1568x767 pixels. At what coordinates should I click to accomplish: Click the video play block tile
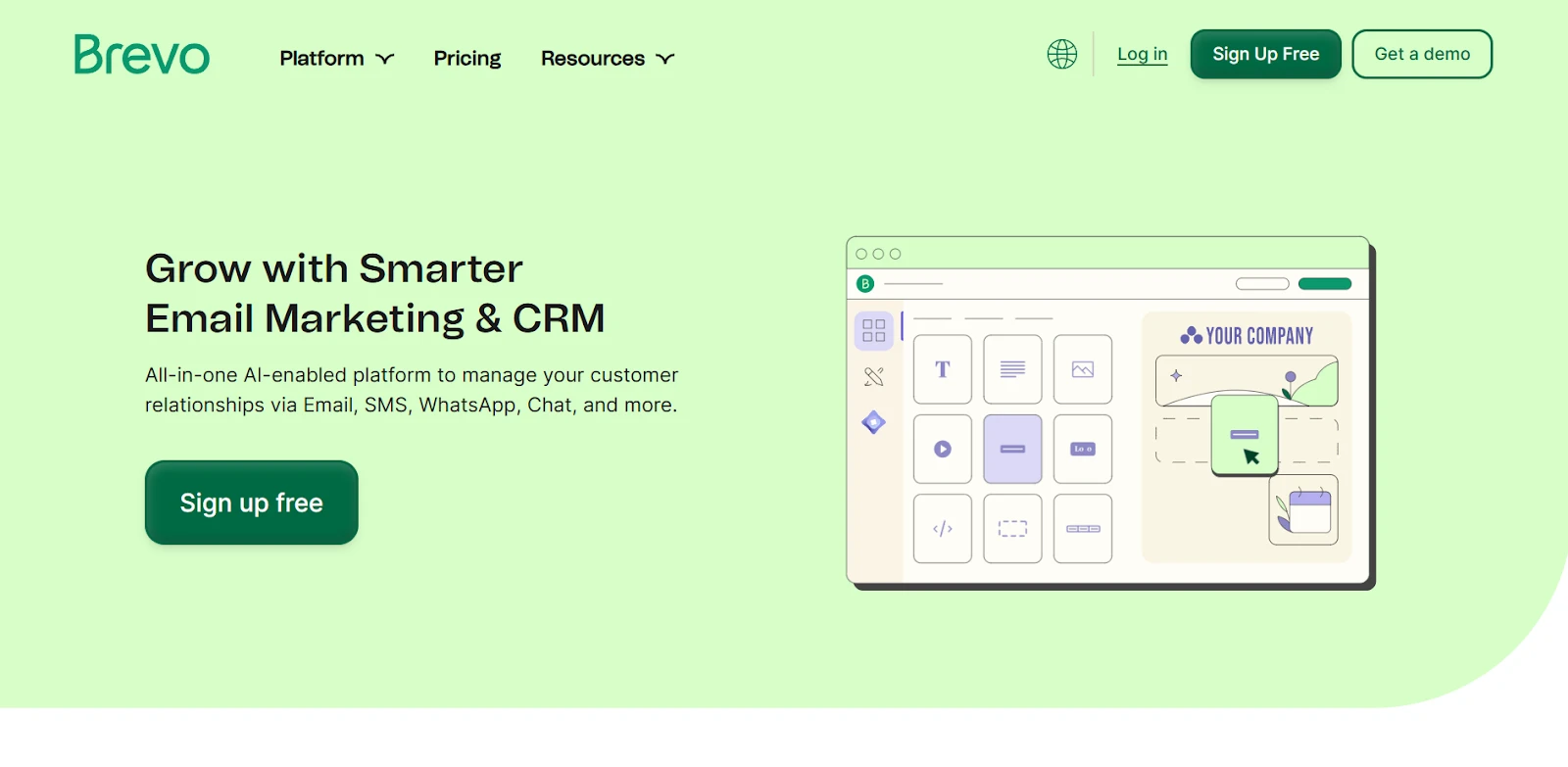942,449
